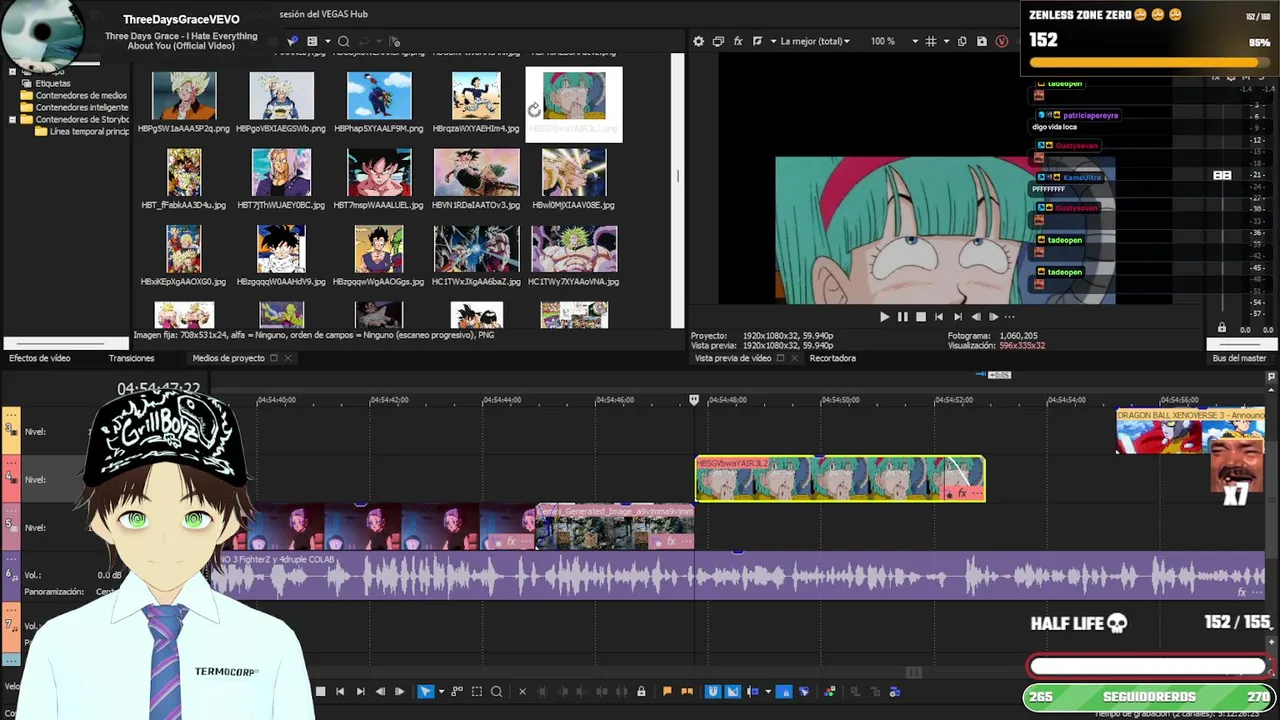The width and height of the screenshot is (1280, 720).
Task: Open the 100 % zoom dropdown arrow
Action: click(915, 41)
